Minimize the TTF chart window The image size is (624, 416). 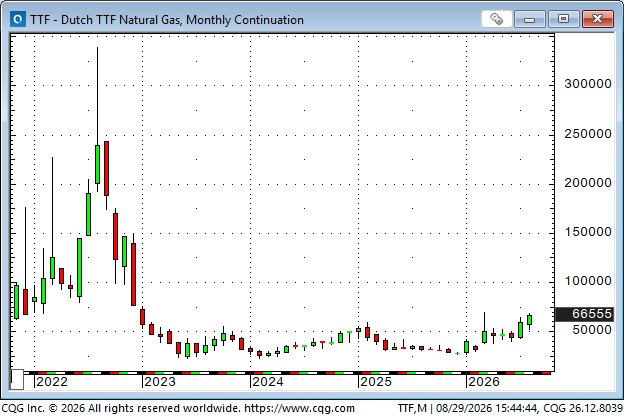tap(529, 19)
